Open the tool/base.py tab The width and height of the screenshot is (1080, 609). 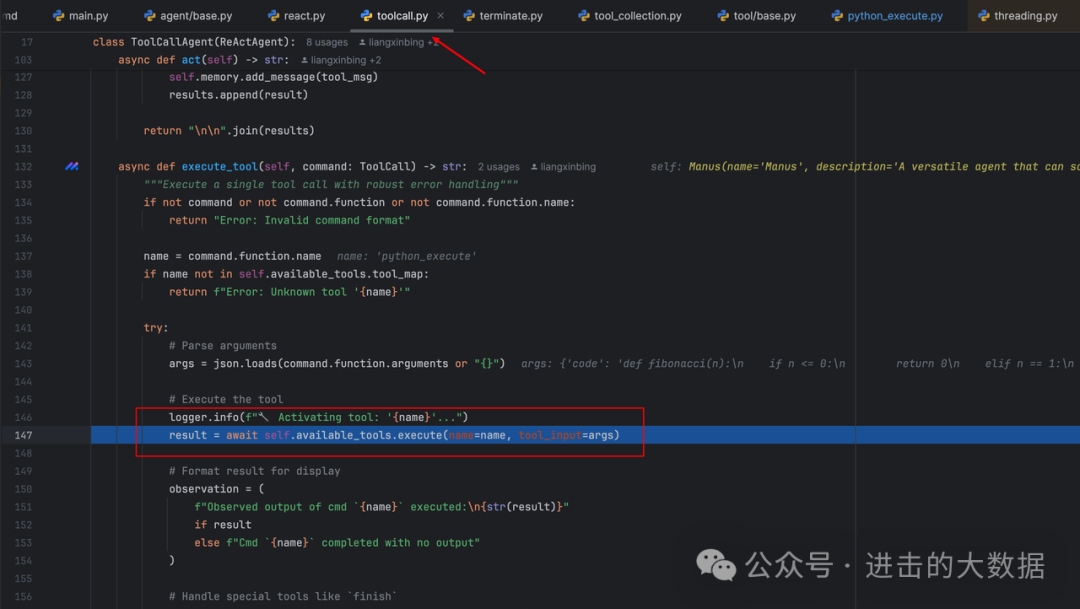757,15
